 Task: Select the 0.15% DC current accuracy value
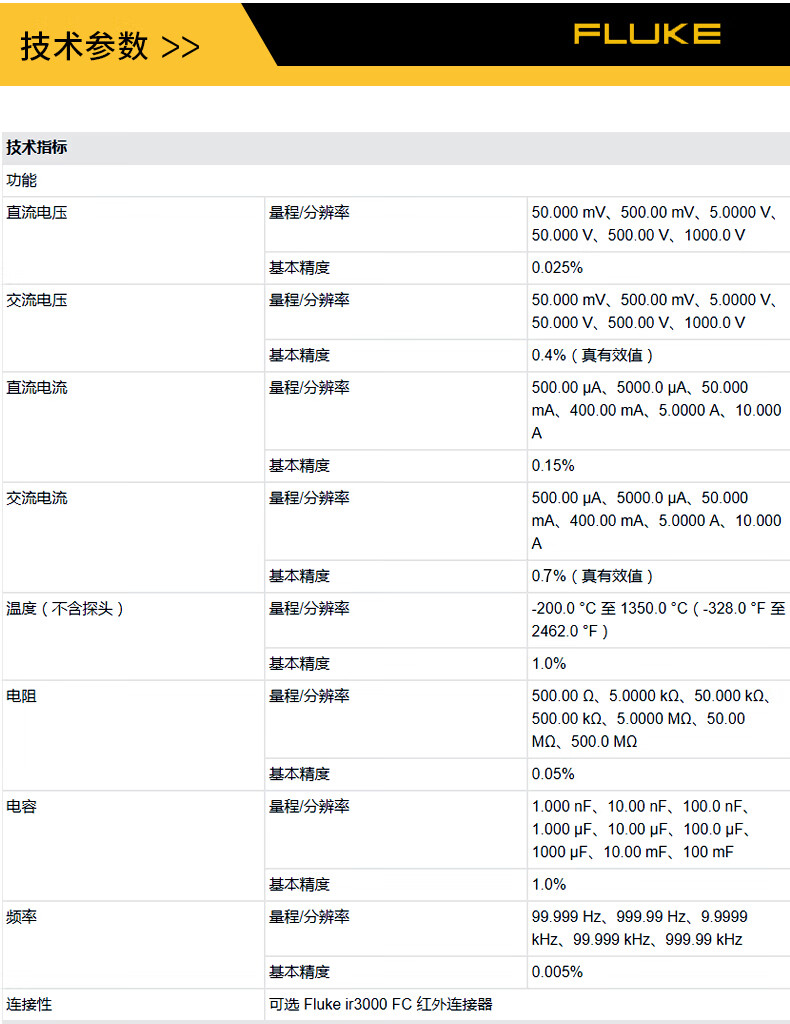[x=553, y=465]
